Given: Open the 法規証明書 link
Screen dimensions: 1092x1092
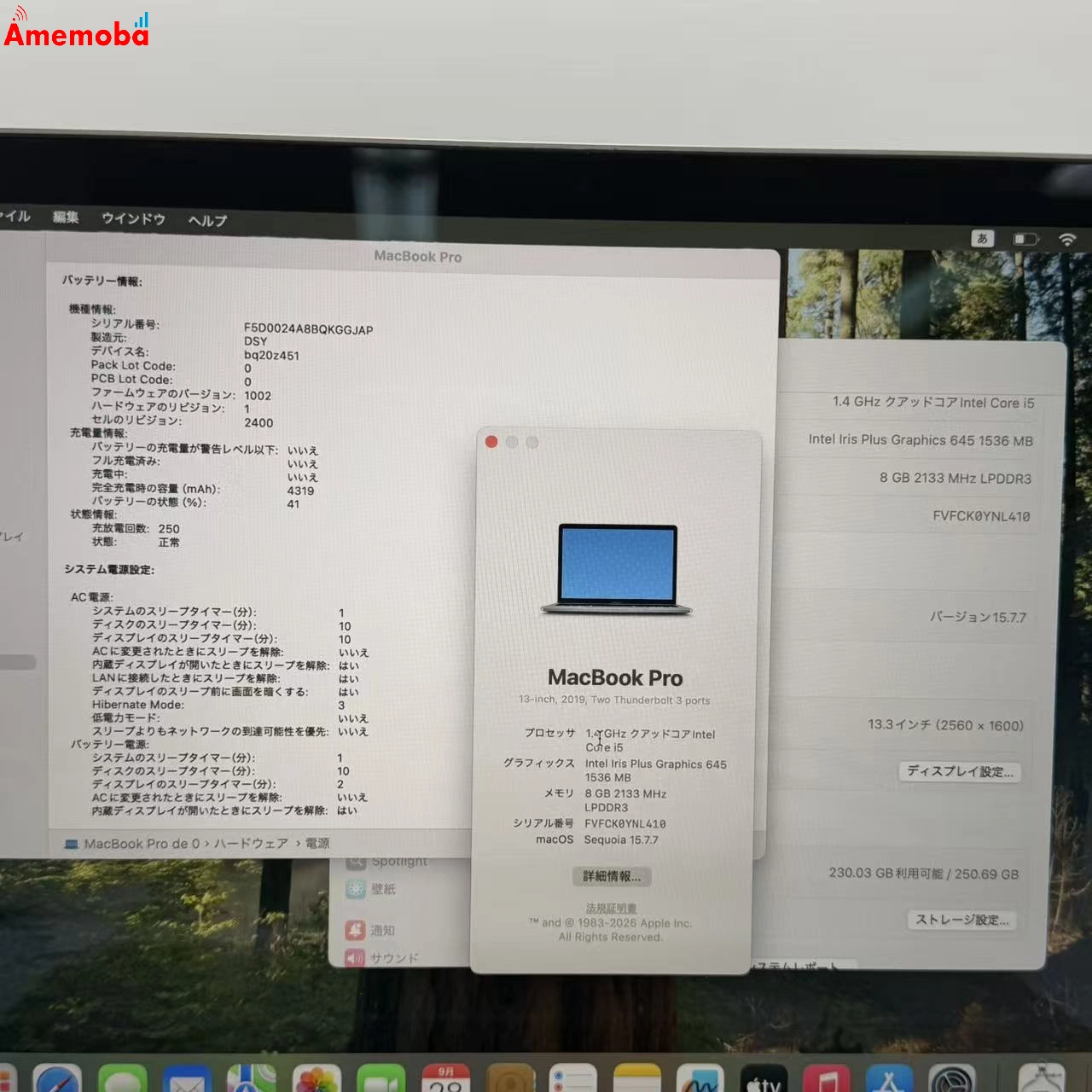Looking at the screenshot, I should pyautogui.click(x=611, y=908).
